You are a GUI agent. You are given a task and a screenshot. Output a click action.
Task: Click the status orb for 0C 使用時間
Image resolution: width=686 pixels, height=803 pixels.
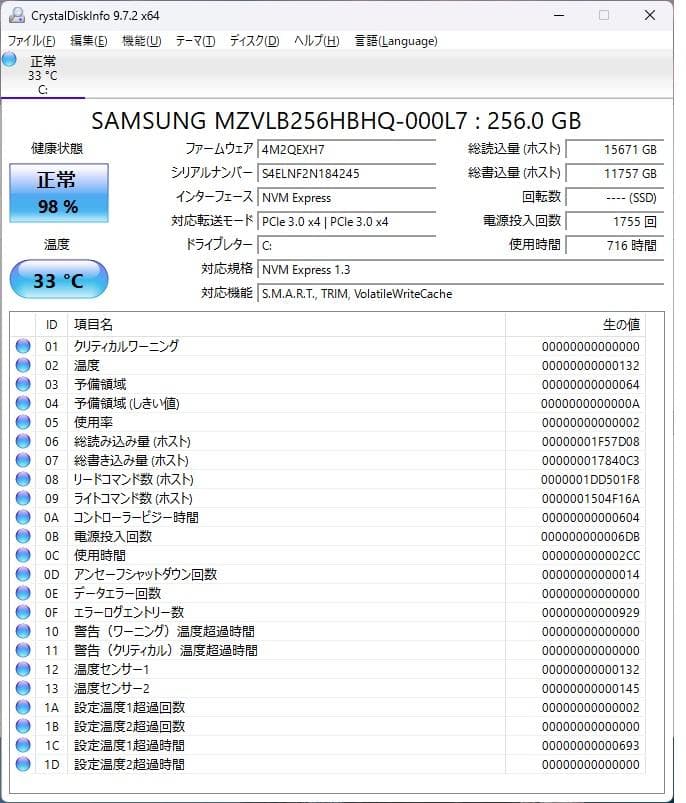pos(23,555)
